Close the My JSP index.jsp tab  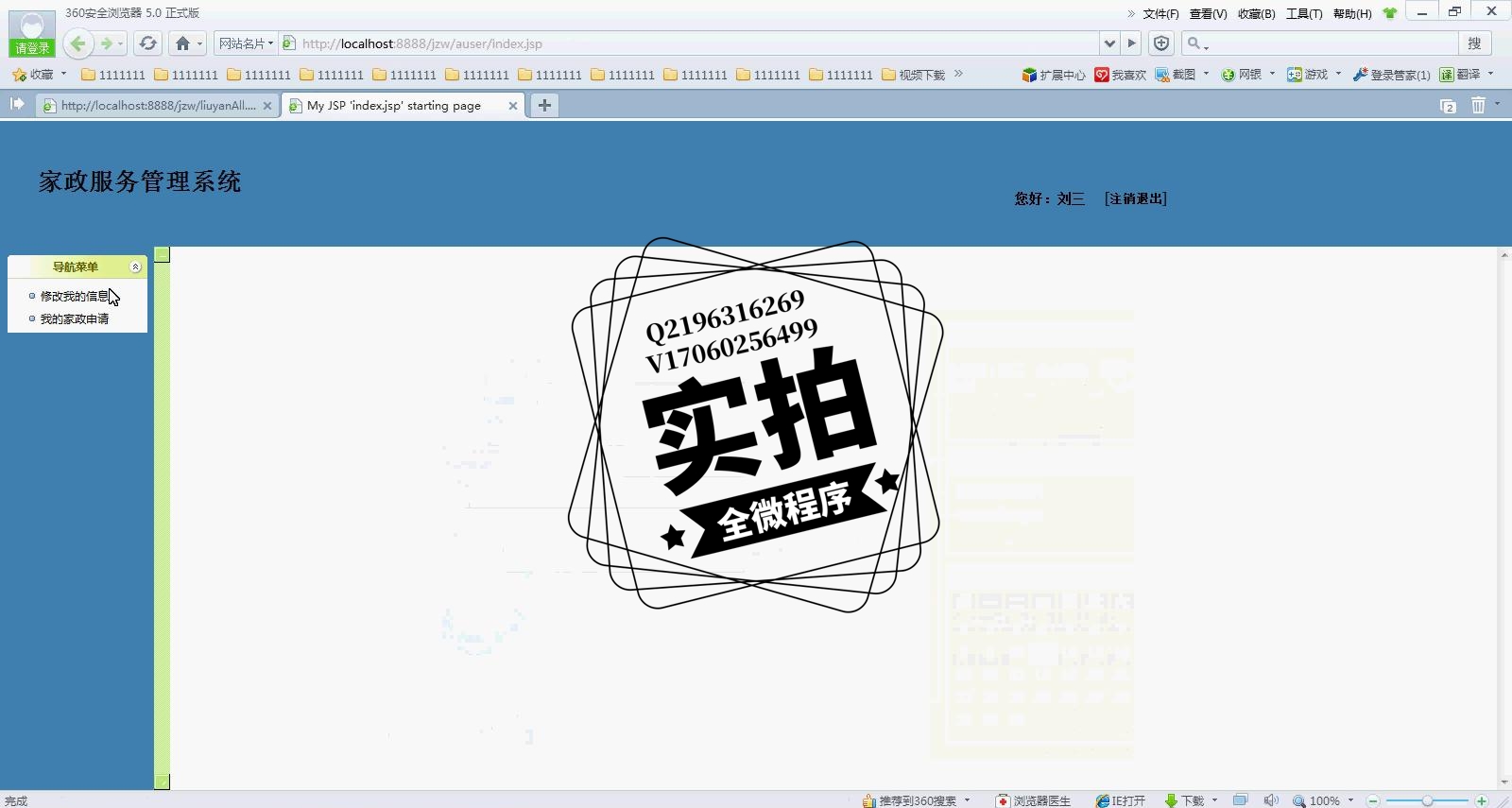tap(513, 106)
